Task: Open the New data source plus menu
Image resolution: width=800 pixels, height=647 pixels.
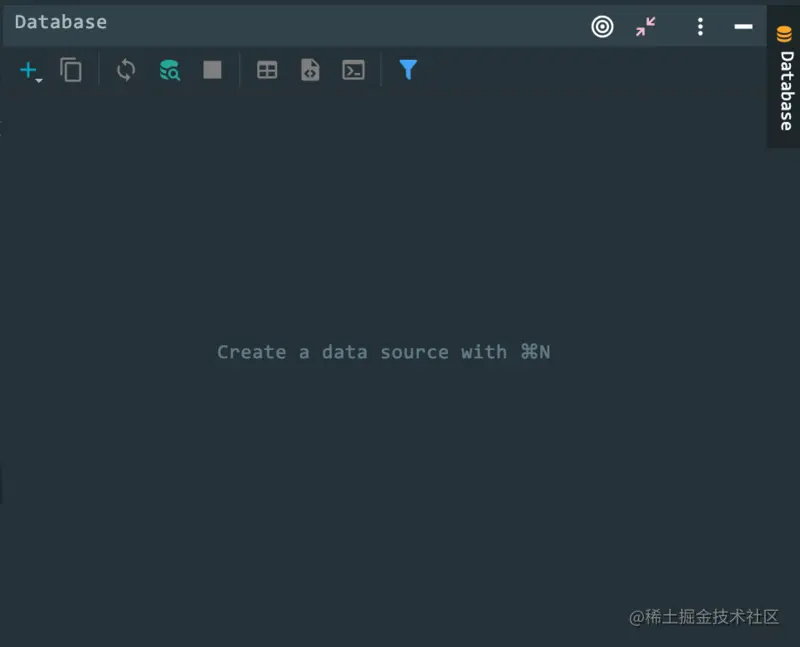Action: 31,71
